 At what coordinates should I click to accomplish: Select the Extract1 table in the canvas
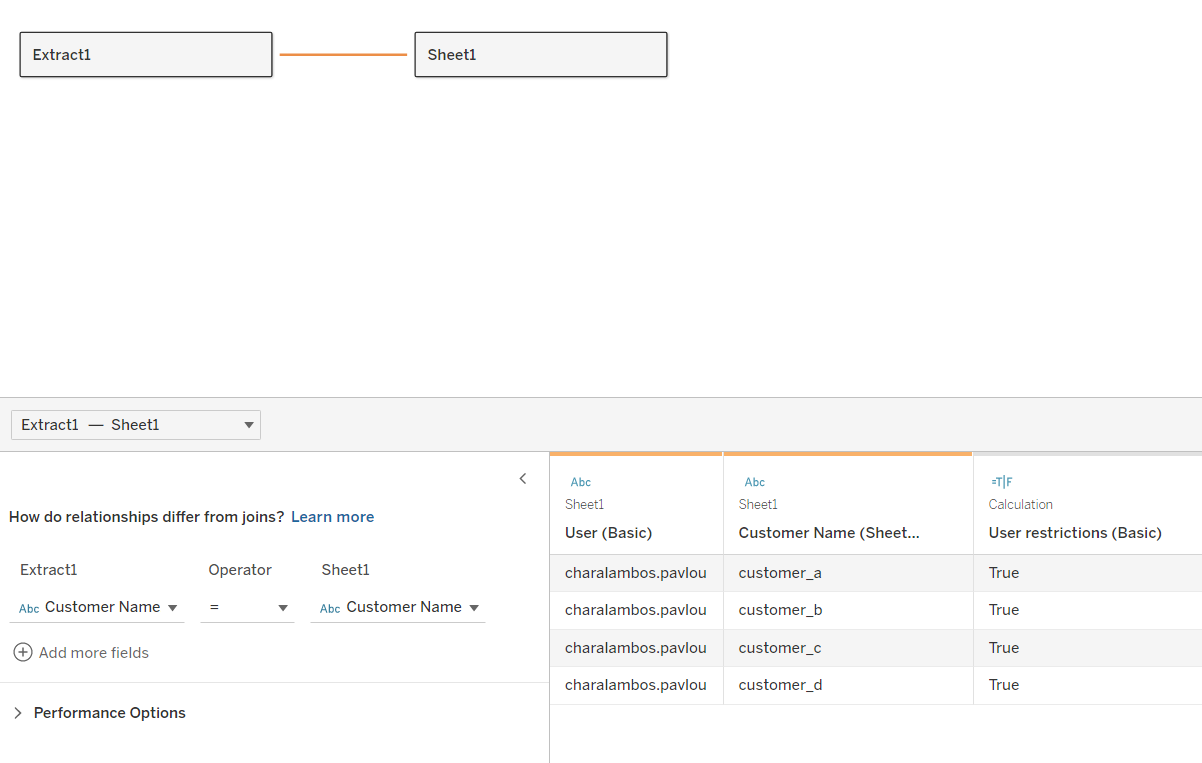[x=146, y=55]
